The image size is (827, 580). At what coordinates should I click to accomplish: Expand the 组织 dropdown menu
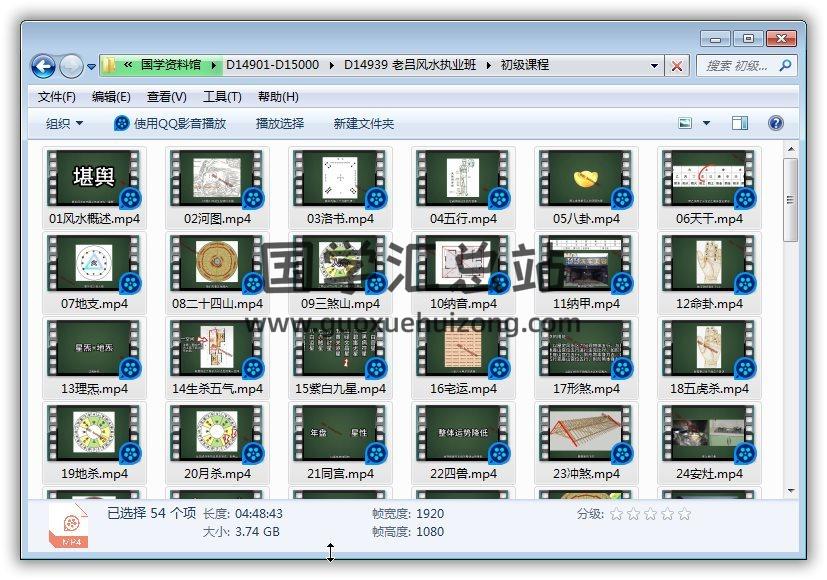[x=64, y=123]
